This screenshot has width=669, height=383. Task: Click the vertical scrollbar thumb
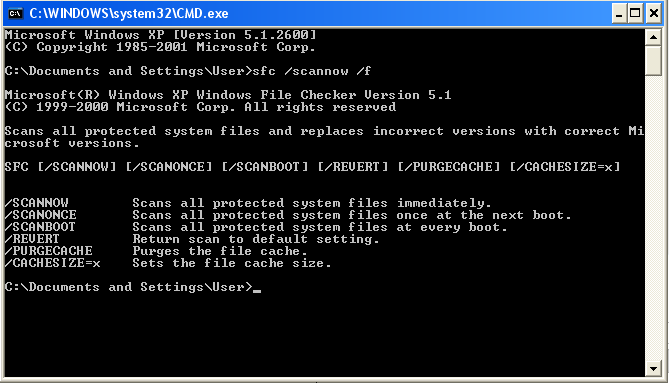point(653,61)
